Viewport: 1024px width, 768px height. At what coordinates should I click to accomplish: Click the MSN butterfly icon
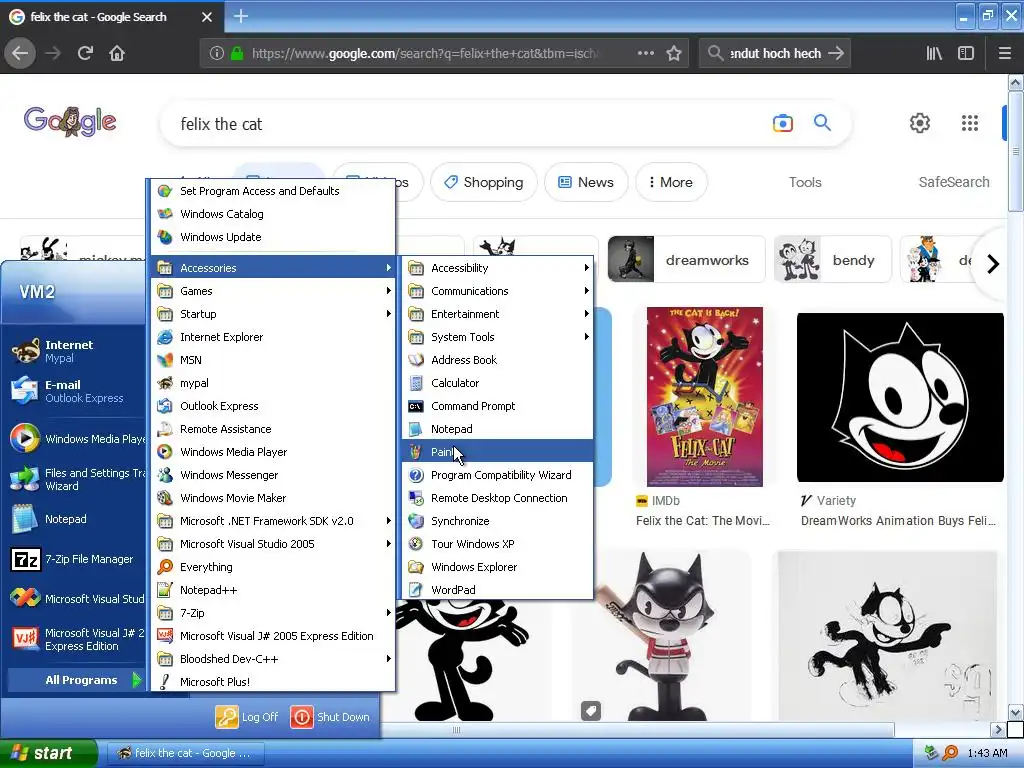(x=165, y=360)
